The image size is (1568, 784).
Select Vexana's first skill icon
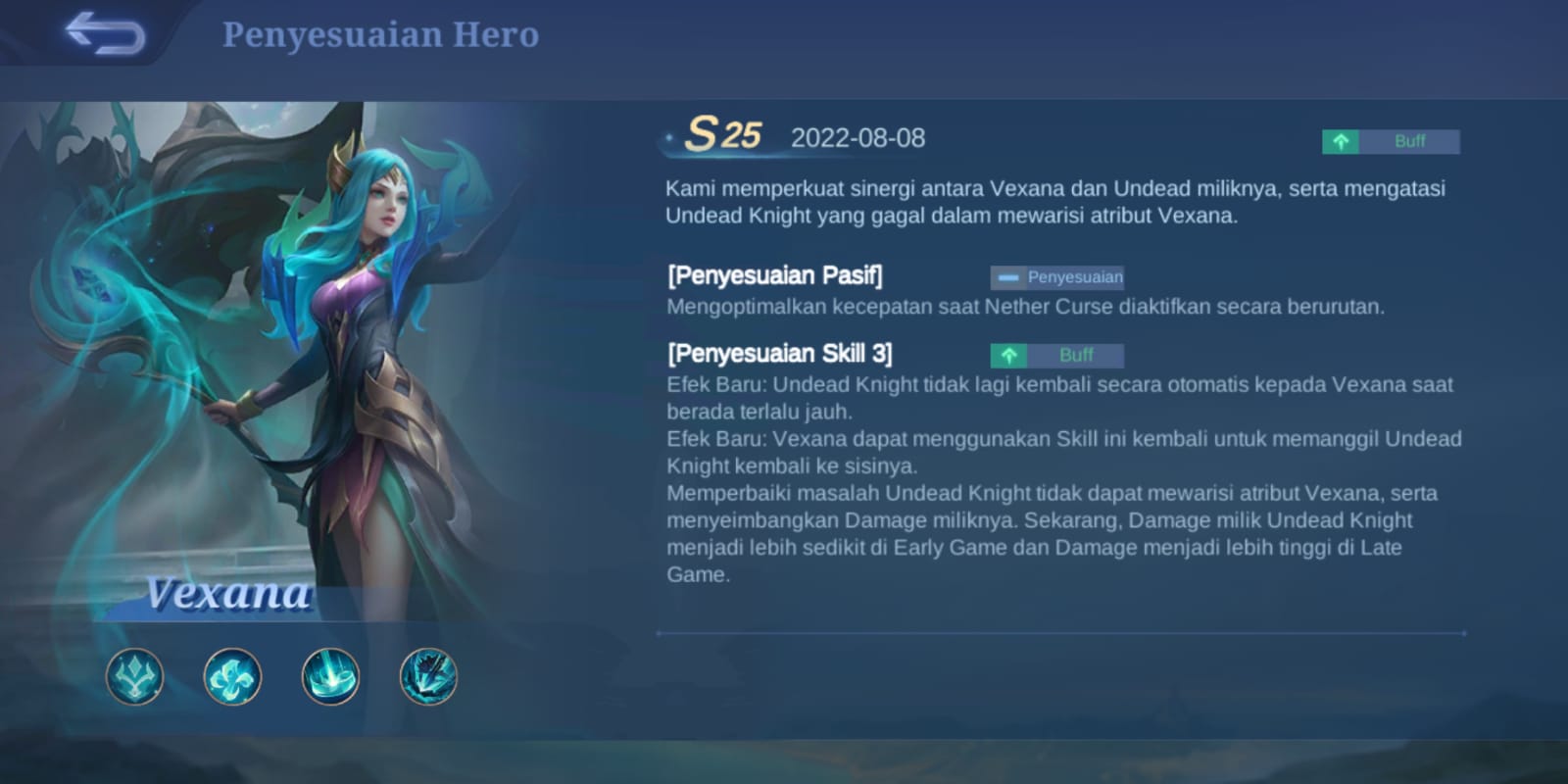(x=232, y=676)
